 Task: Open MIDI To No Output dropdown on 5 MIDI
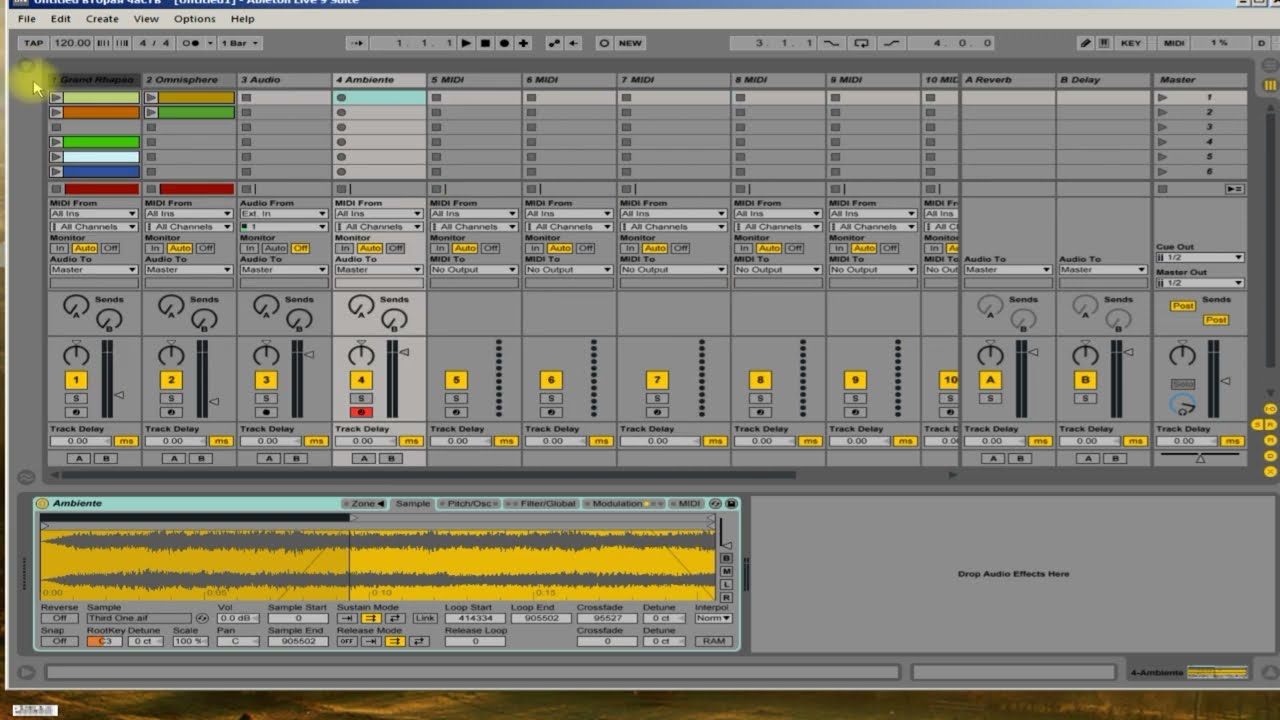coord(473,269)
